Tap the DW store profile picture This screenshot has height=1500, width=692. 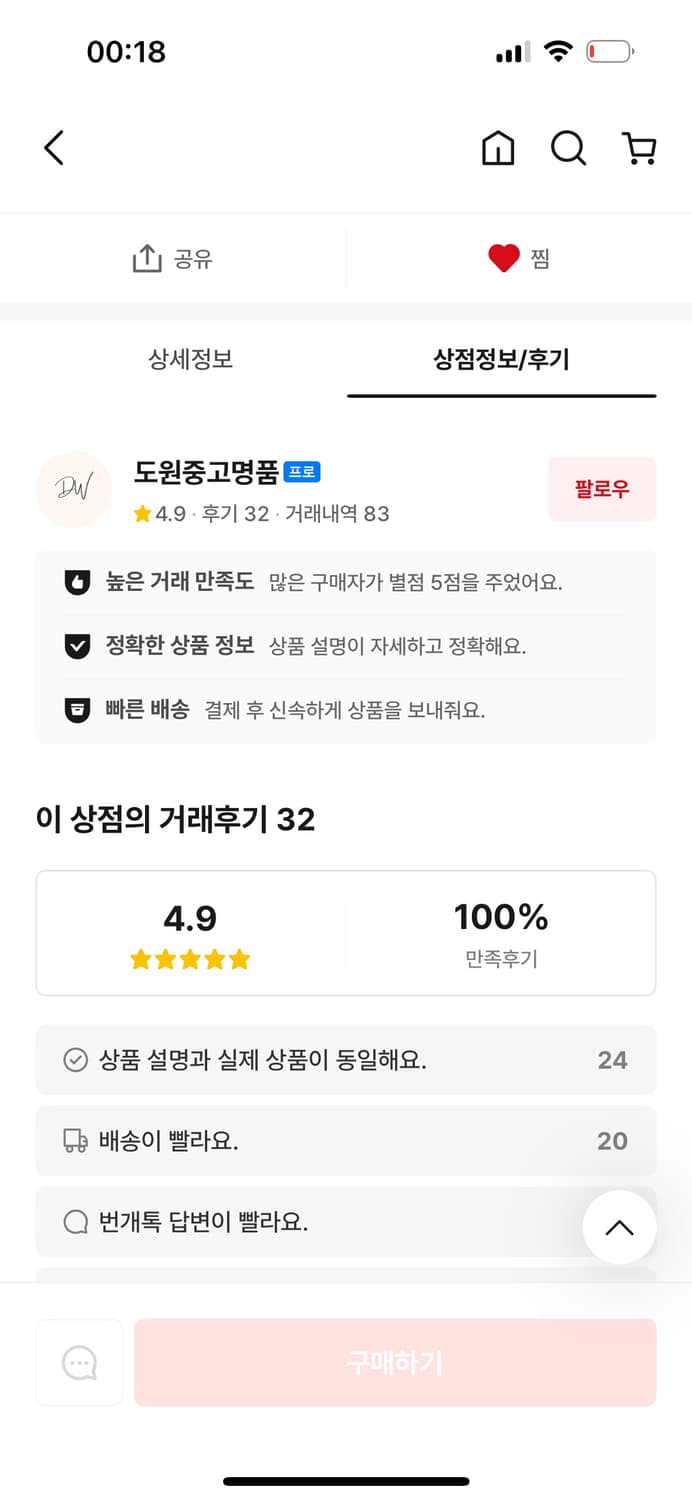(x=74, y=489)
